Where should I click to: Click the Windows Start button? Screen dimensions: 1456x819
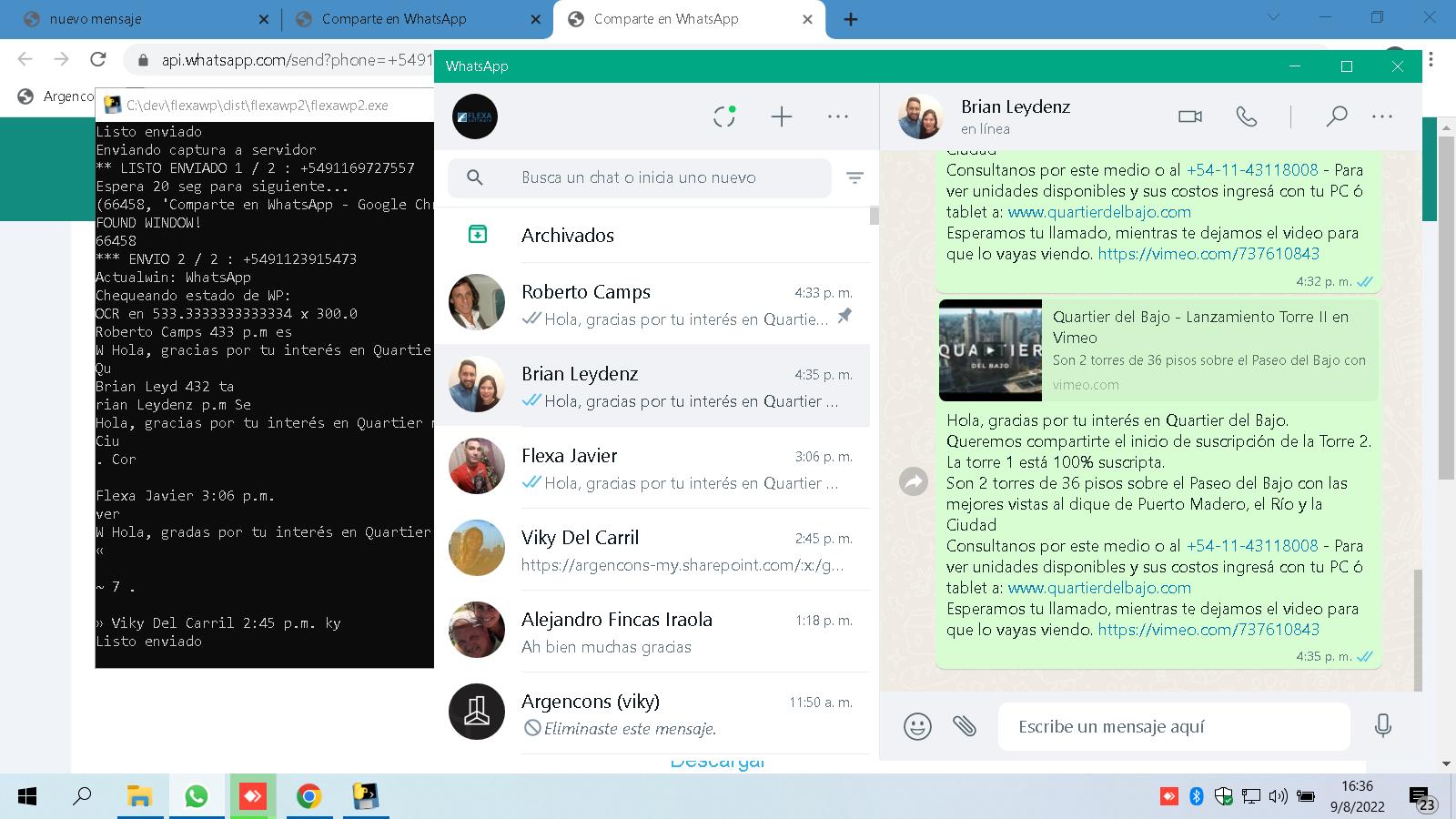27,797
